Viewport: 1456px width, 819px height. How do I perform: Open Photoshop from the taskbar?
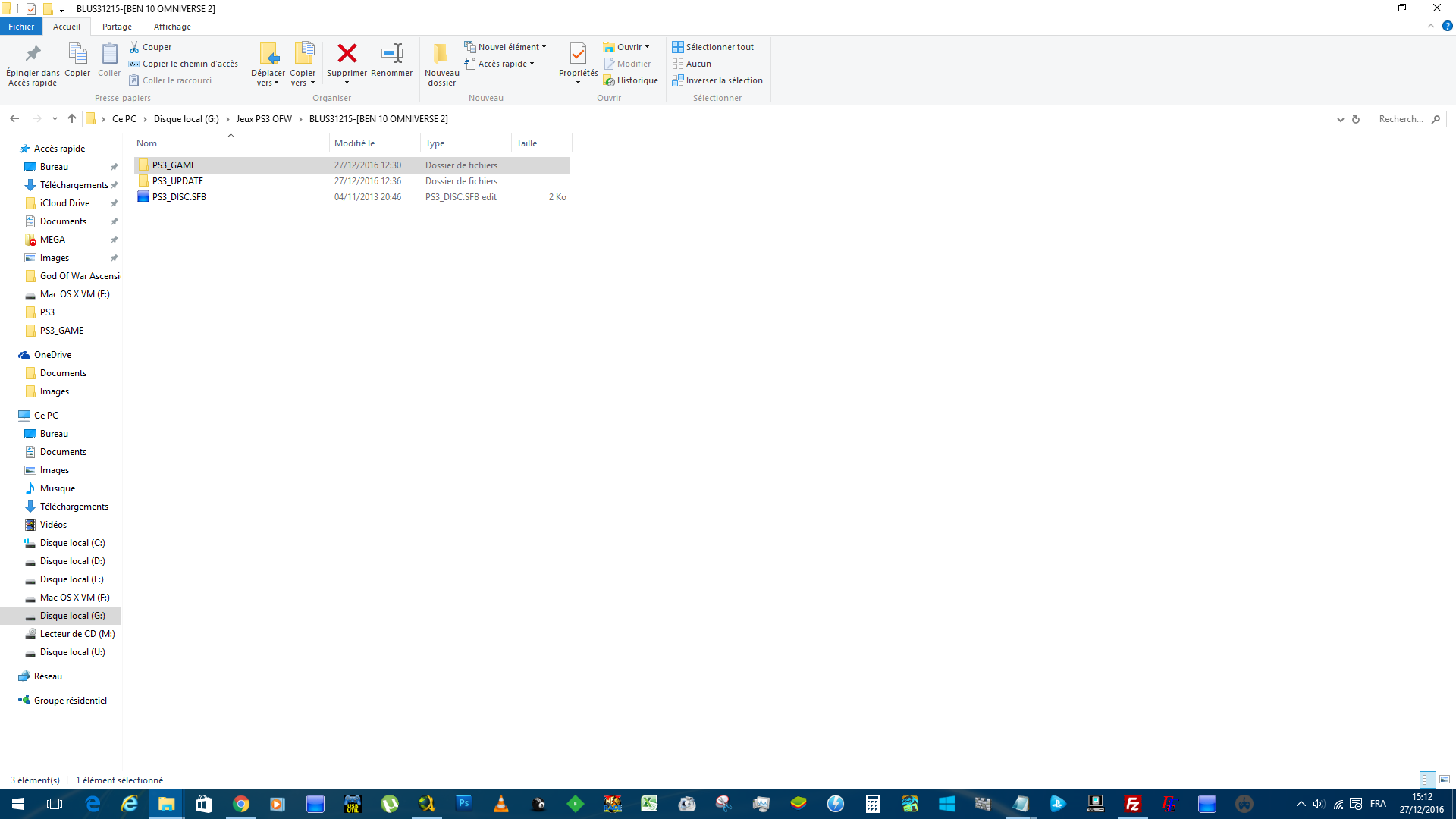tap(464, 804)
